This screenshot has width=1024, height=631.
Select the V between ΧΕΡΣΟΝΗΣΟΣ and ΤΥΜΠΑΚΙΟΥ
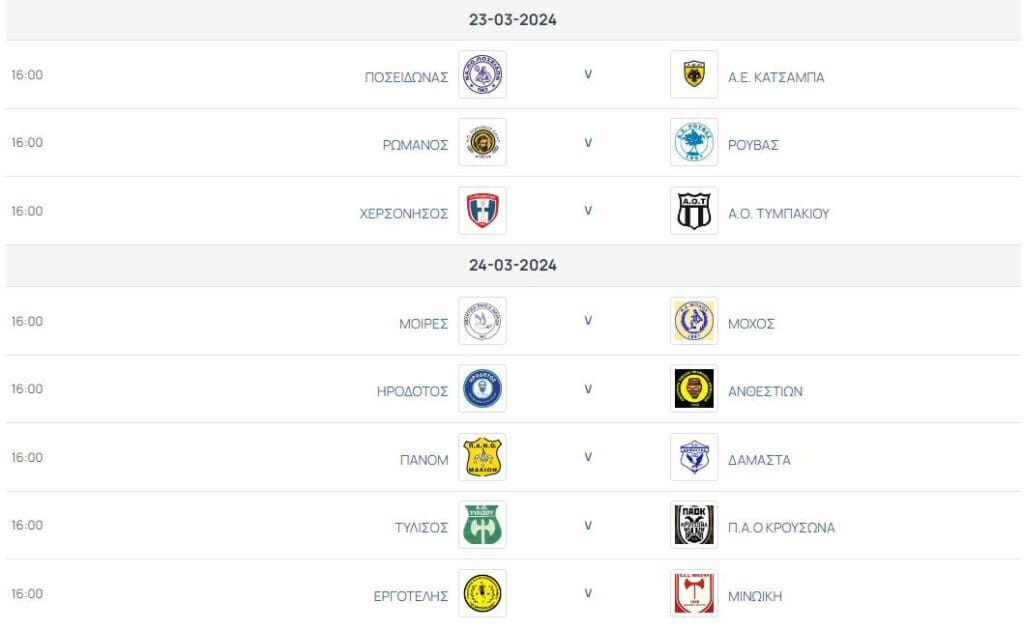point(588,210)
